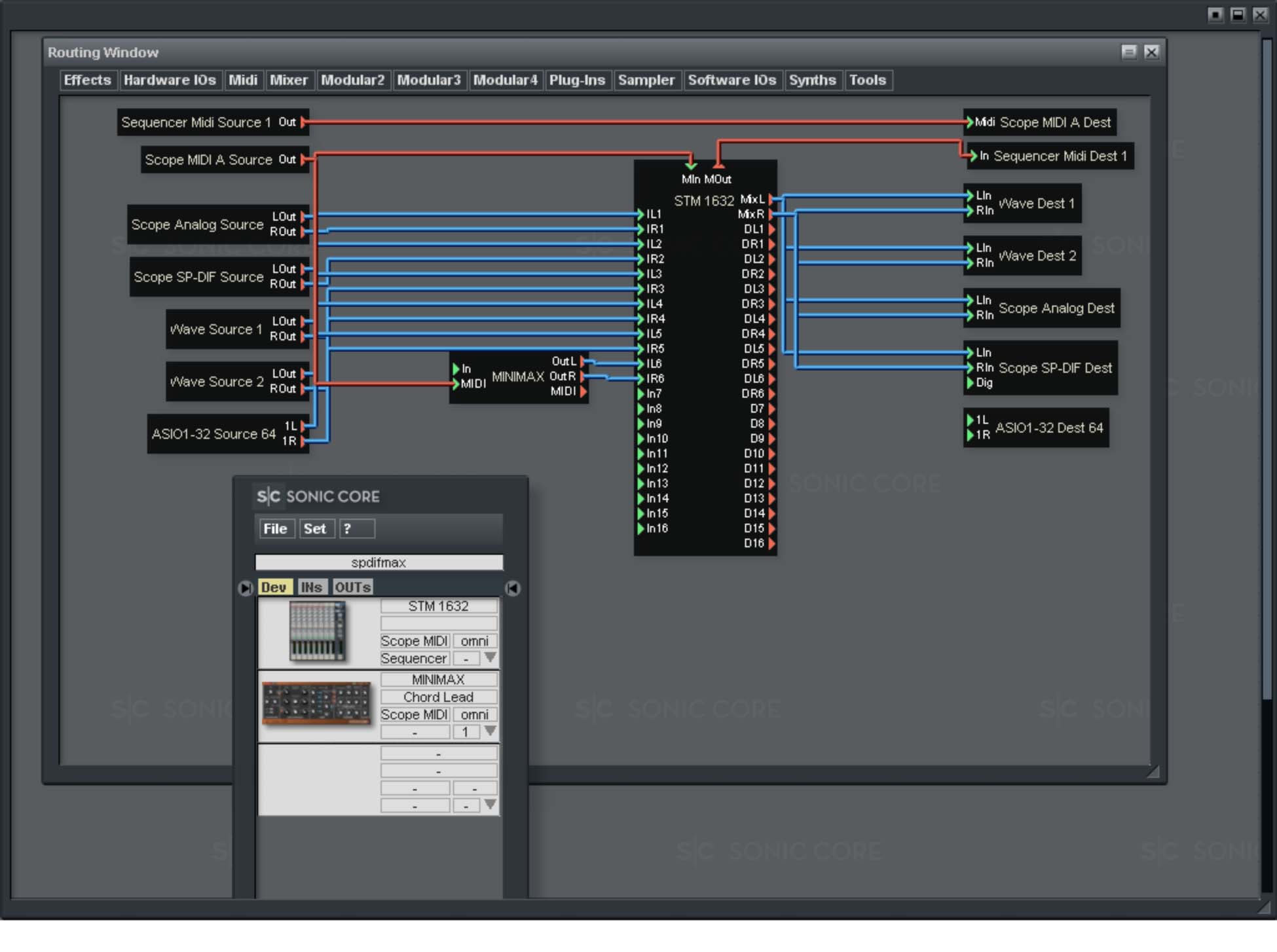Image resolution: width=1277 pixels, height=952 pixels.
Task: Click the STM 1632 mixer device thumbnail
Action: (318, 631)
